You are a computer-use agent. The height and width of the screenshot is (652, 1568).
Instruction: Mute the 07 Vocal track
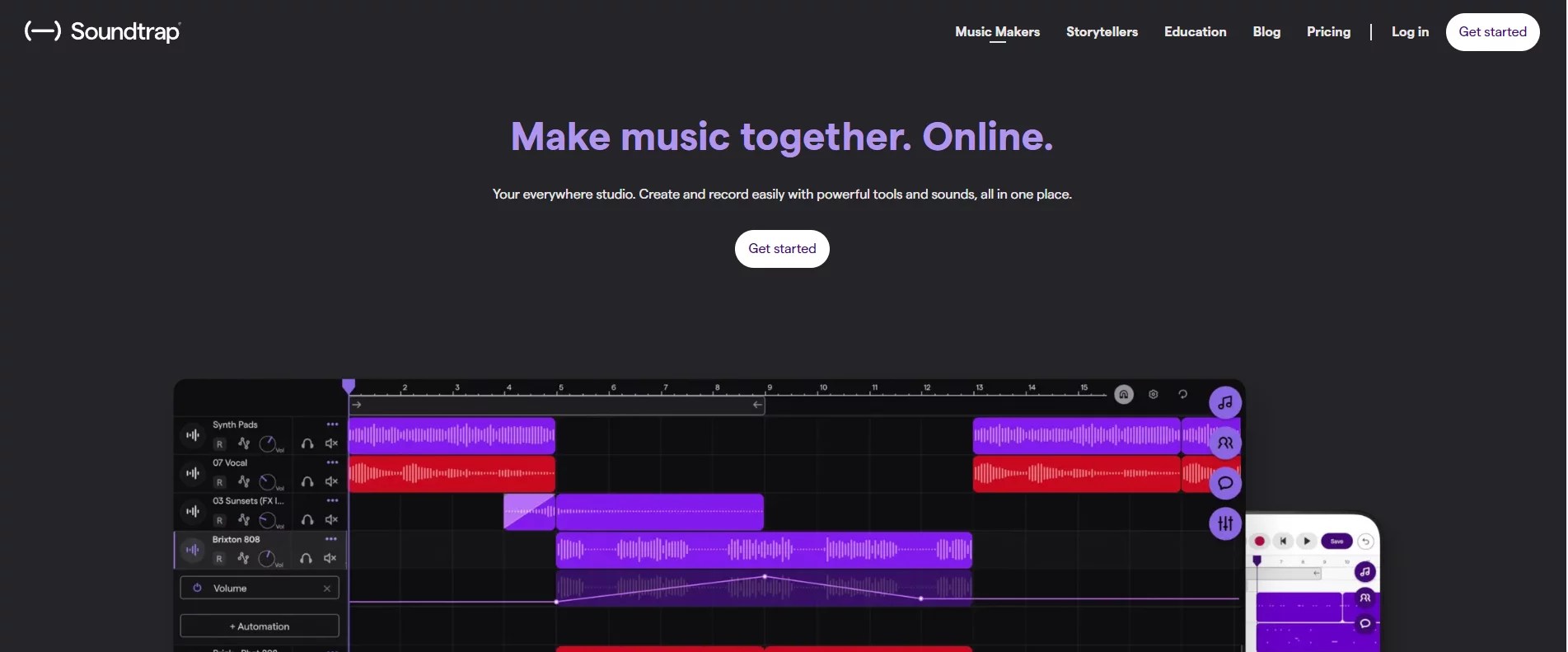pos(331,481)
